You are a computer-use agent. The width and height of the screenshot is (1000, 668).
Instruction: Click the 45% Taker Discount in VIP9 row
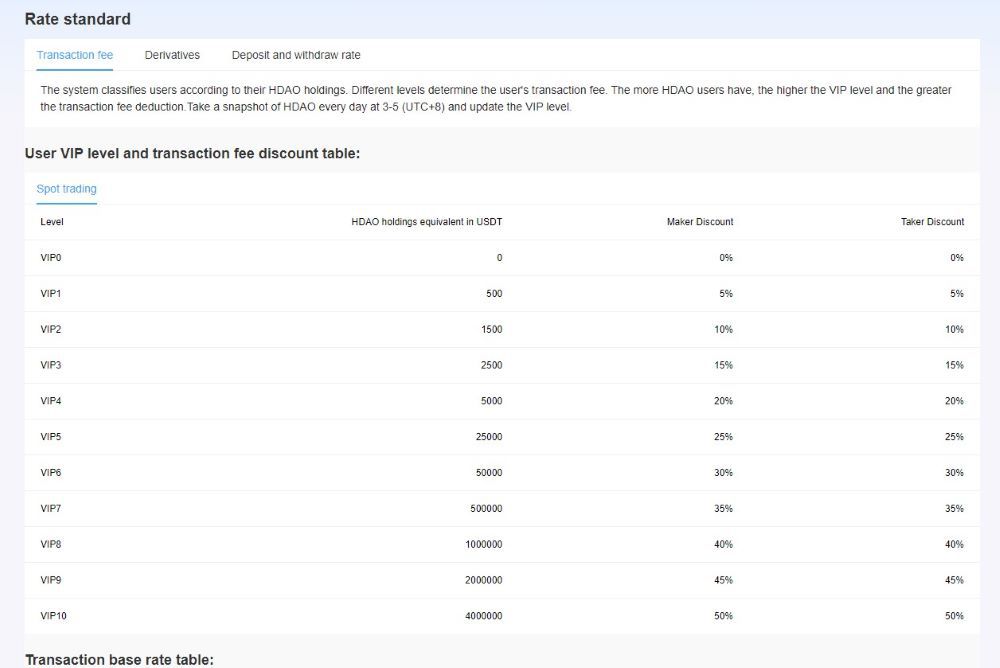tap(954, 580)
